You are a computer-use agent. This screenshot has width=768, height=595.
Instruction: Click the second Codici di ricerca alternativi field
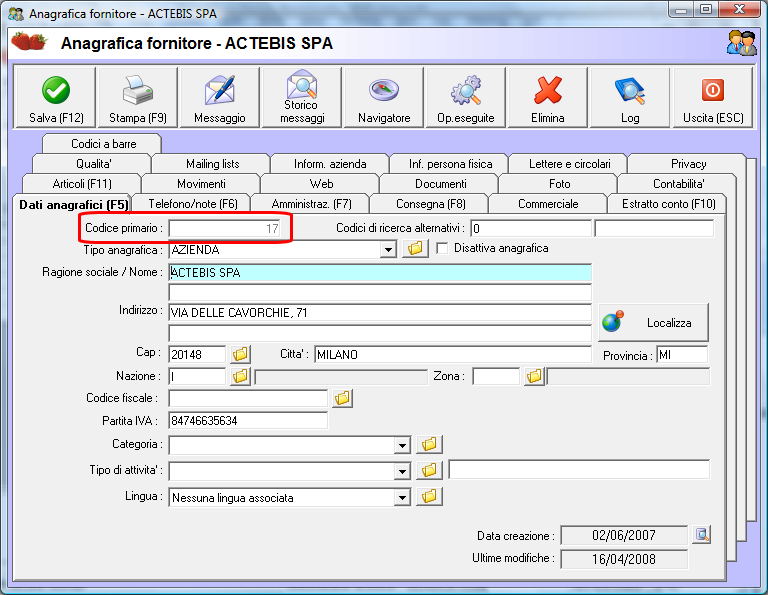pos(654,228)
